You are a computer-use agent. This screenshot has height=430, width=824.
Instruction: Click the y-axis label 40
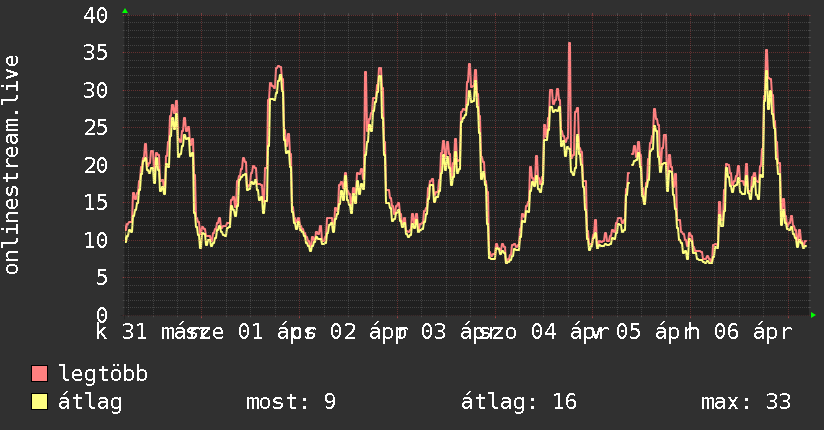pyautogui.click(x=96, y=15)
